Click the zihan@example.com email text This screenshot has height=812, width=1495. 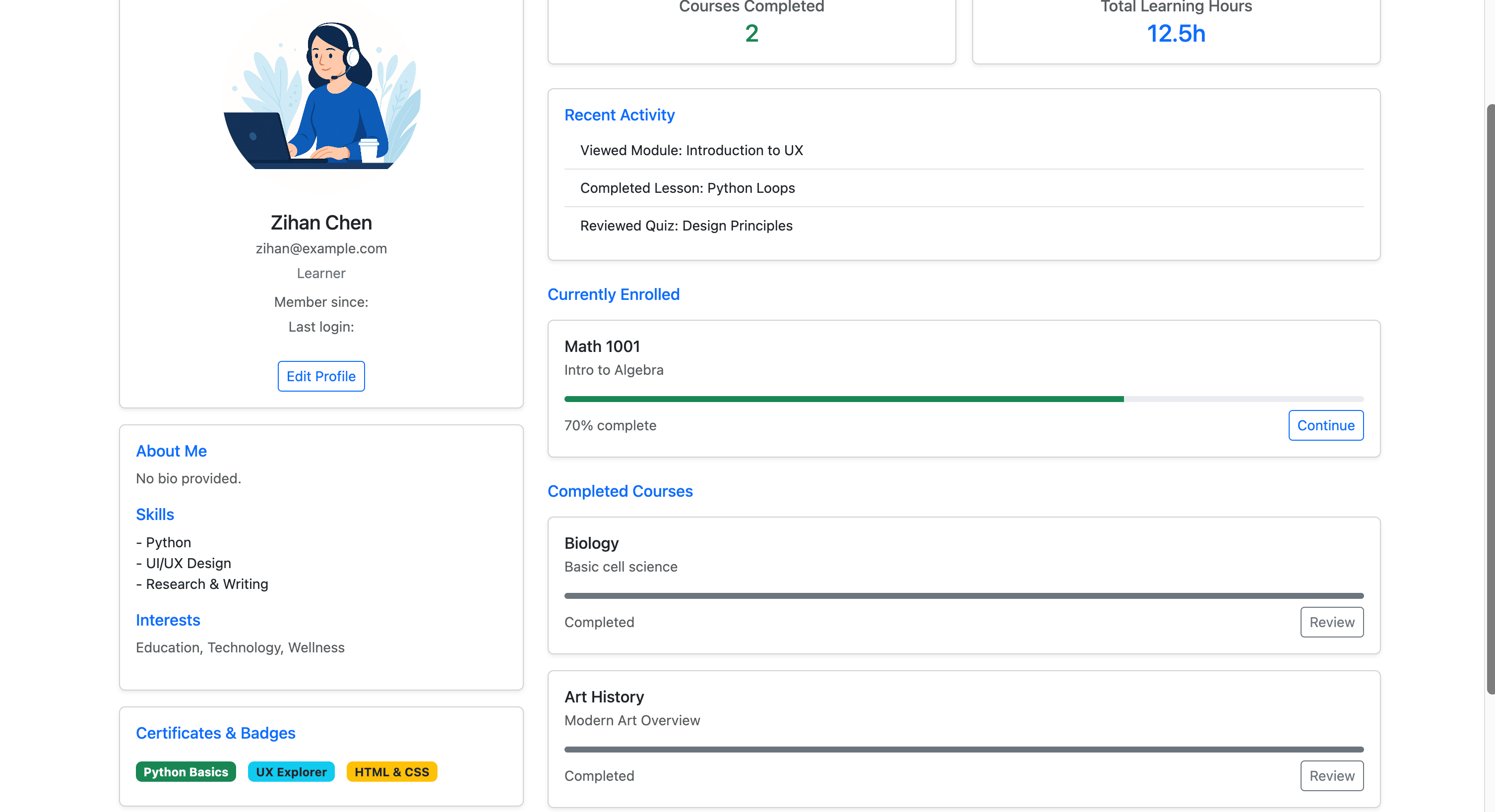321,248
